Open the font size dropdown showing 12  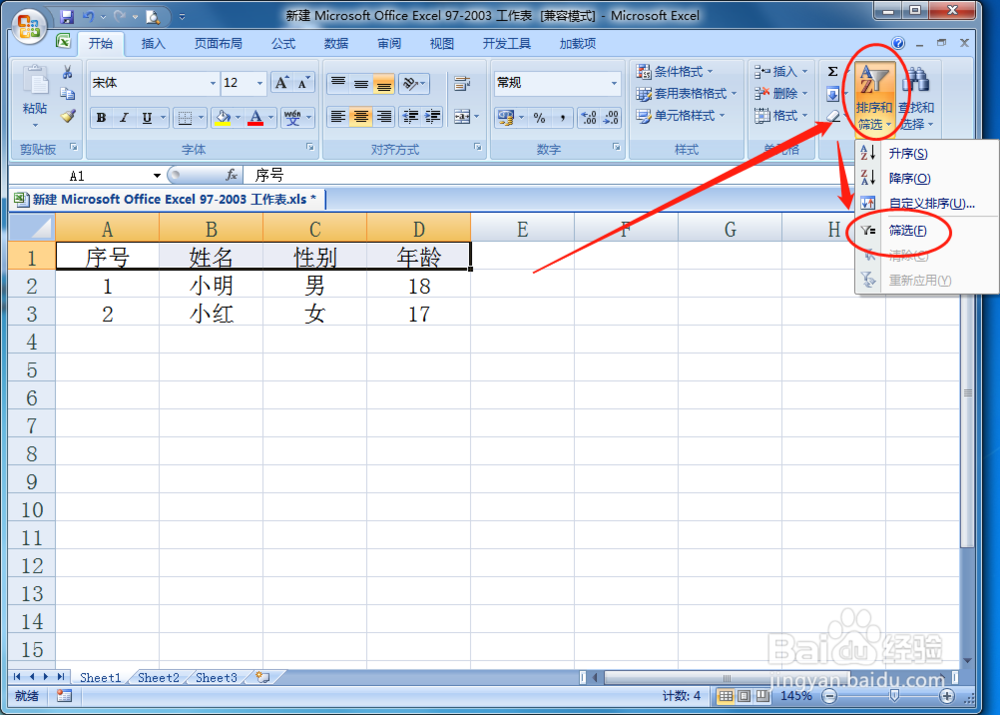(260, 83)
